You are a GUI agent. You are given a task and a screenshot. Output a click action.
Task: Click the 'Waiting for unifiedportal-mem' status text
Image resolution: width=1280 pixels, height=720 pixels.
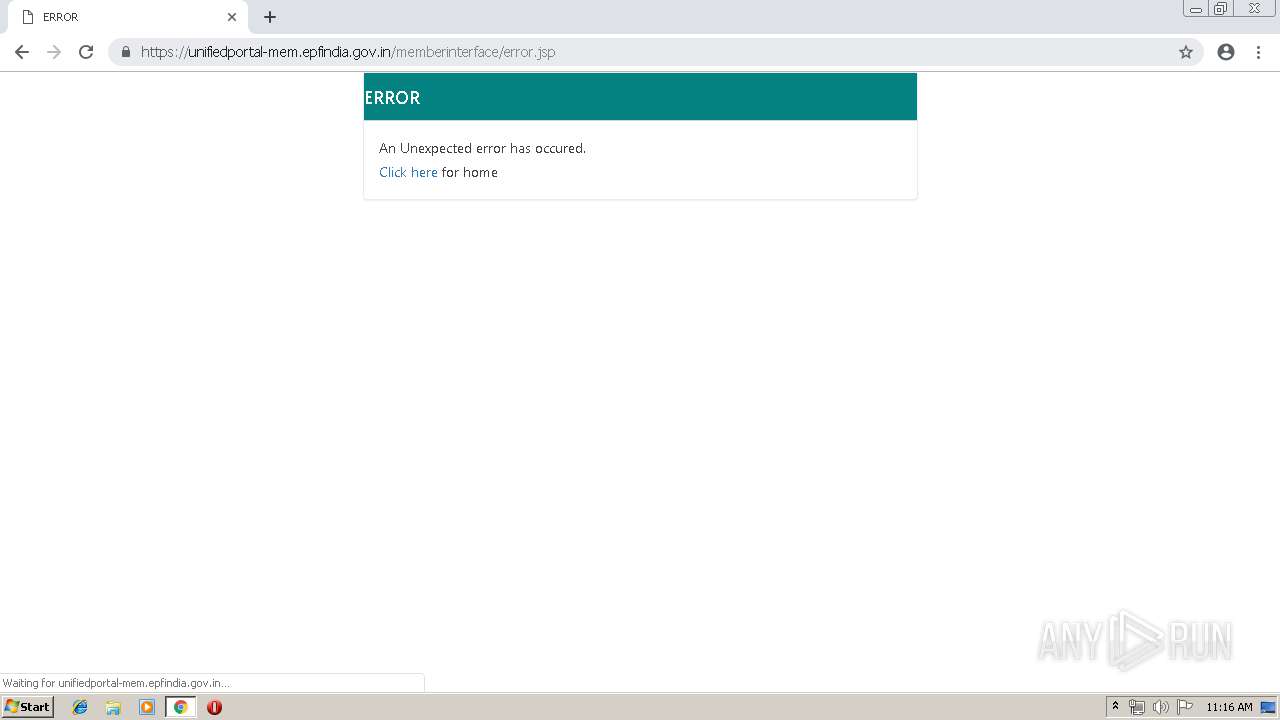click(x=116, y=683)
